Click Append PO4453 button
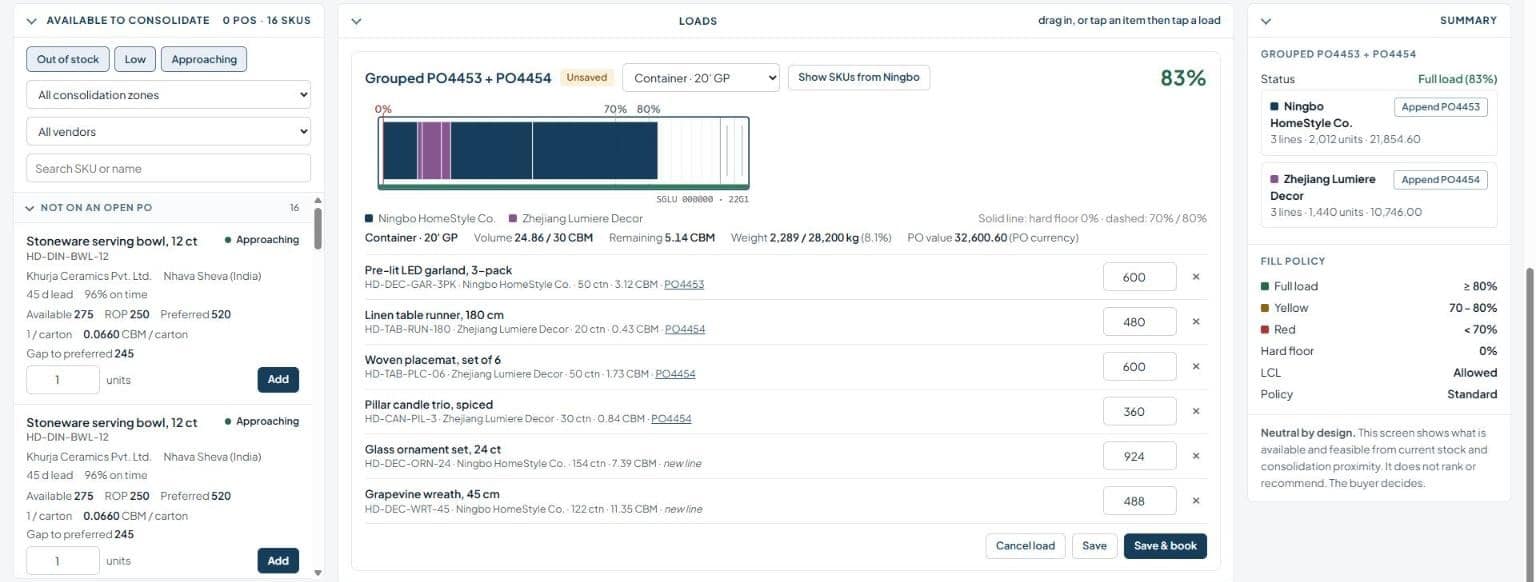Image resolution: width=1536 pixels, height=582 pixels. (x=1440, y=107)
